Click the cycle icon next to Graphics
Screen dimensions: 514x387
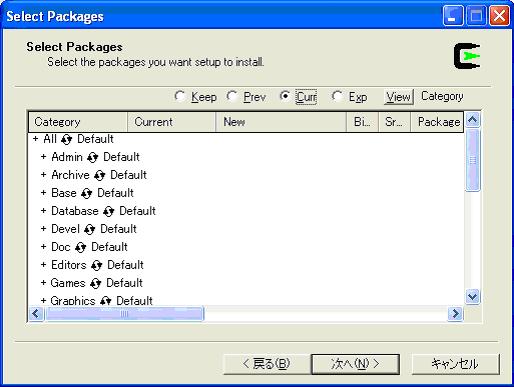105,301
